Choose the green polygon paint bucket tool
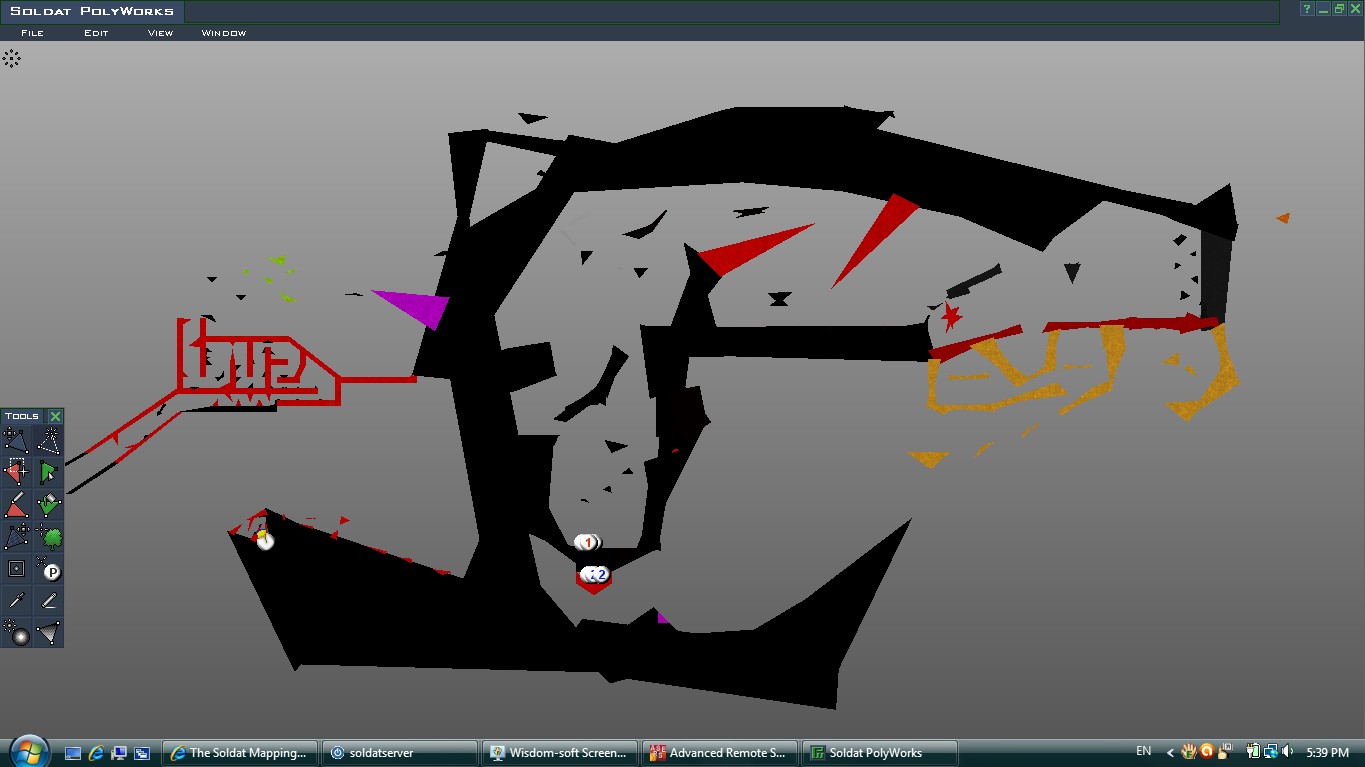The width and height of the screenshot is (1365, 767). tap(48, 504)
